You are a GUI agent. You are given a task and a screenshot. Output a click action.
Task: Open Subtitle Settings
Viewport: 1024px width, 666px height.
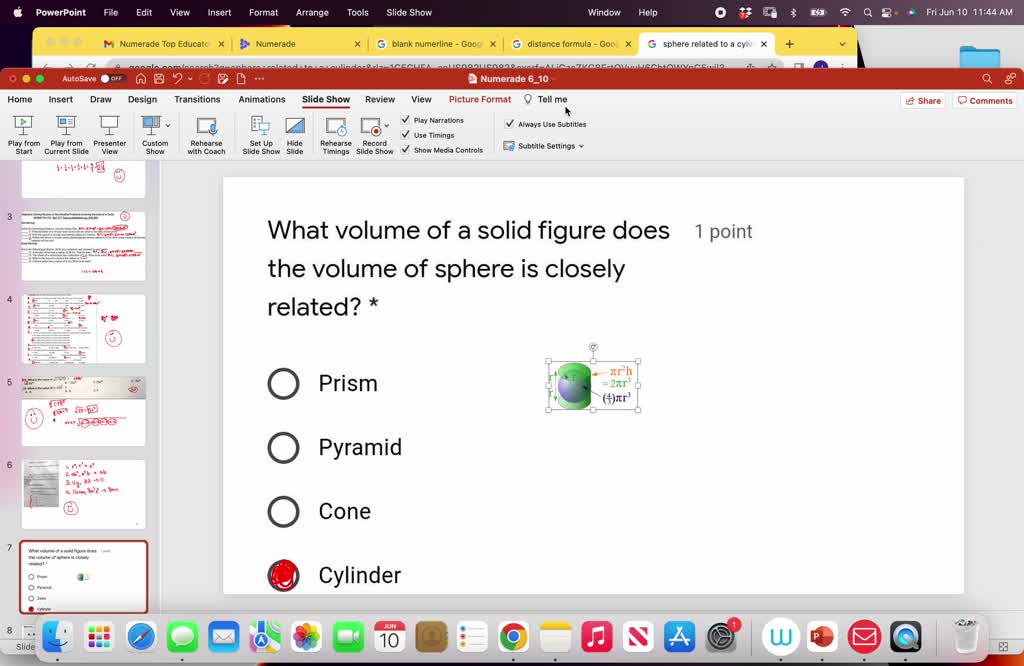click(x=546, y=145)
